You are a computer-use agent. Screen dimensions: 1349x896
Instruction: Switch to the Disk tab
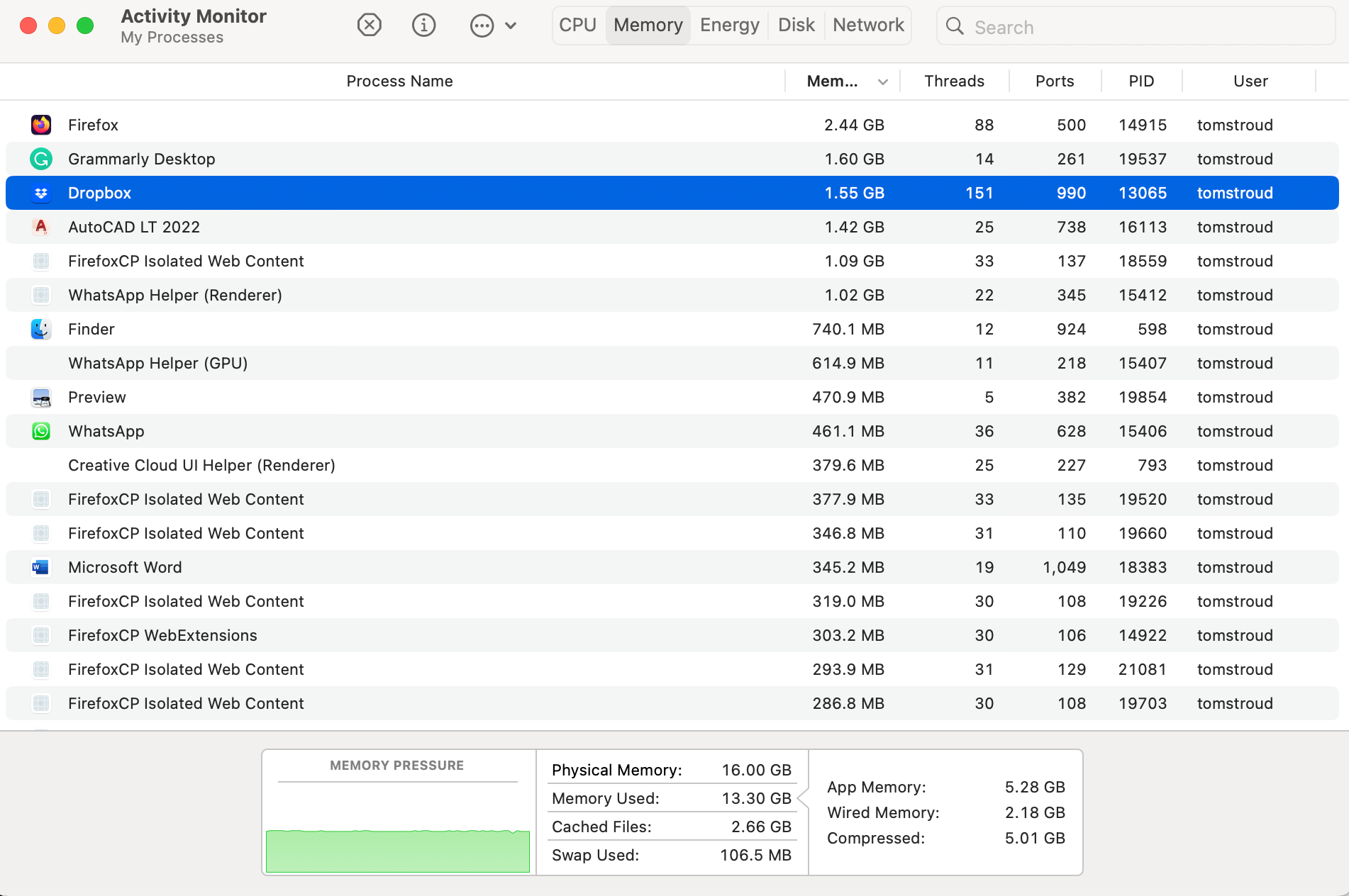[x=796, y=26]
